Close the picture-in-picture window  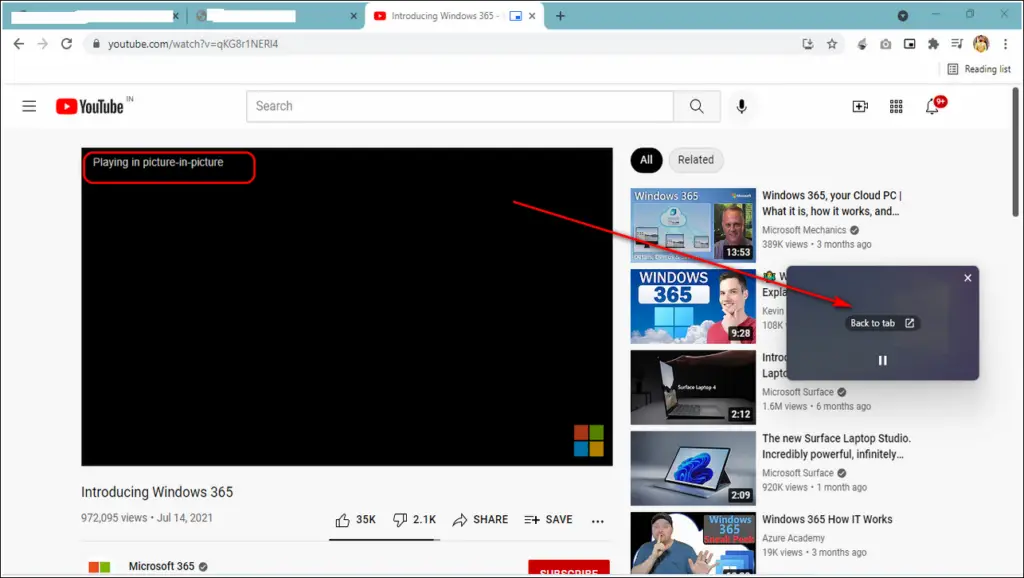point(968,278)
